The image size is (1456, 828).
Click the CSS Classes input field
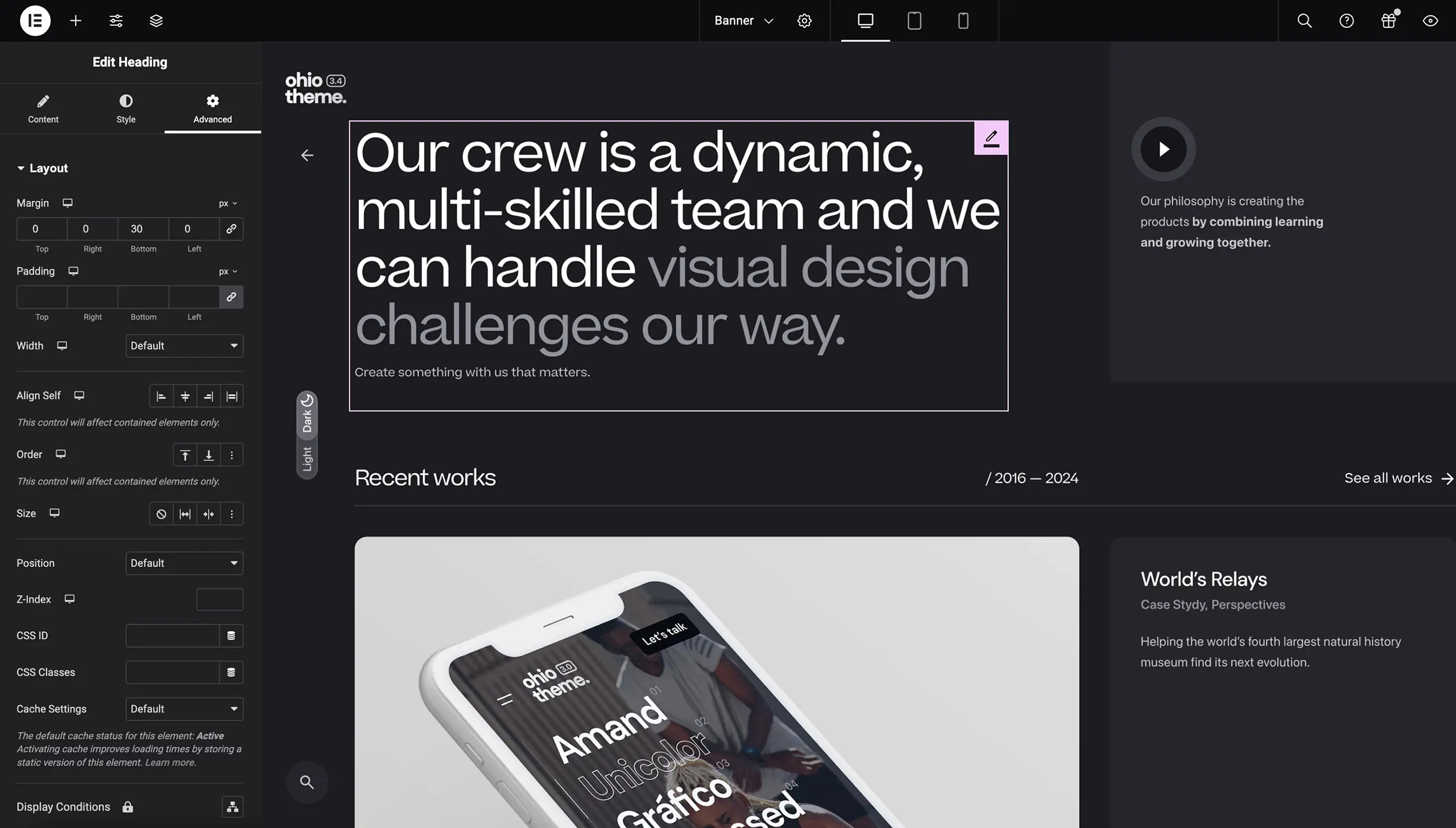point(172,672)
